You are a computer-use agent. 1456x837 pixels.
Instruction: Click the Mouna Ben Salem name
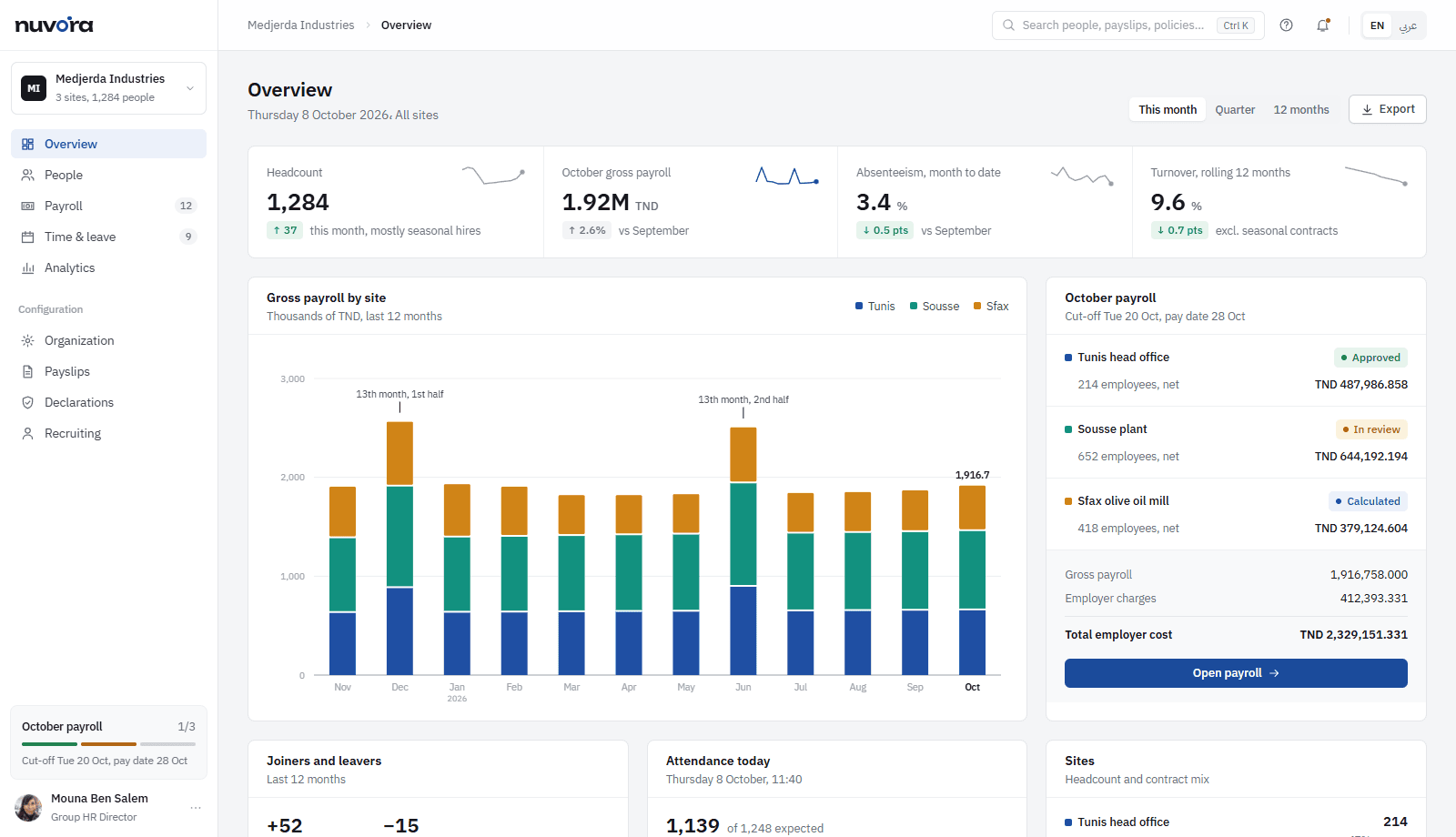tap(99, 799)
